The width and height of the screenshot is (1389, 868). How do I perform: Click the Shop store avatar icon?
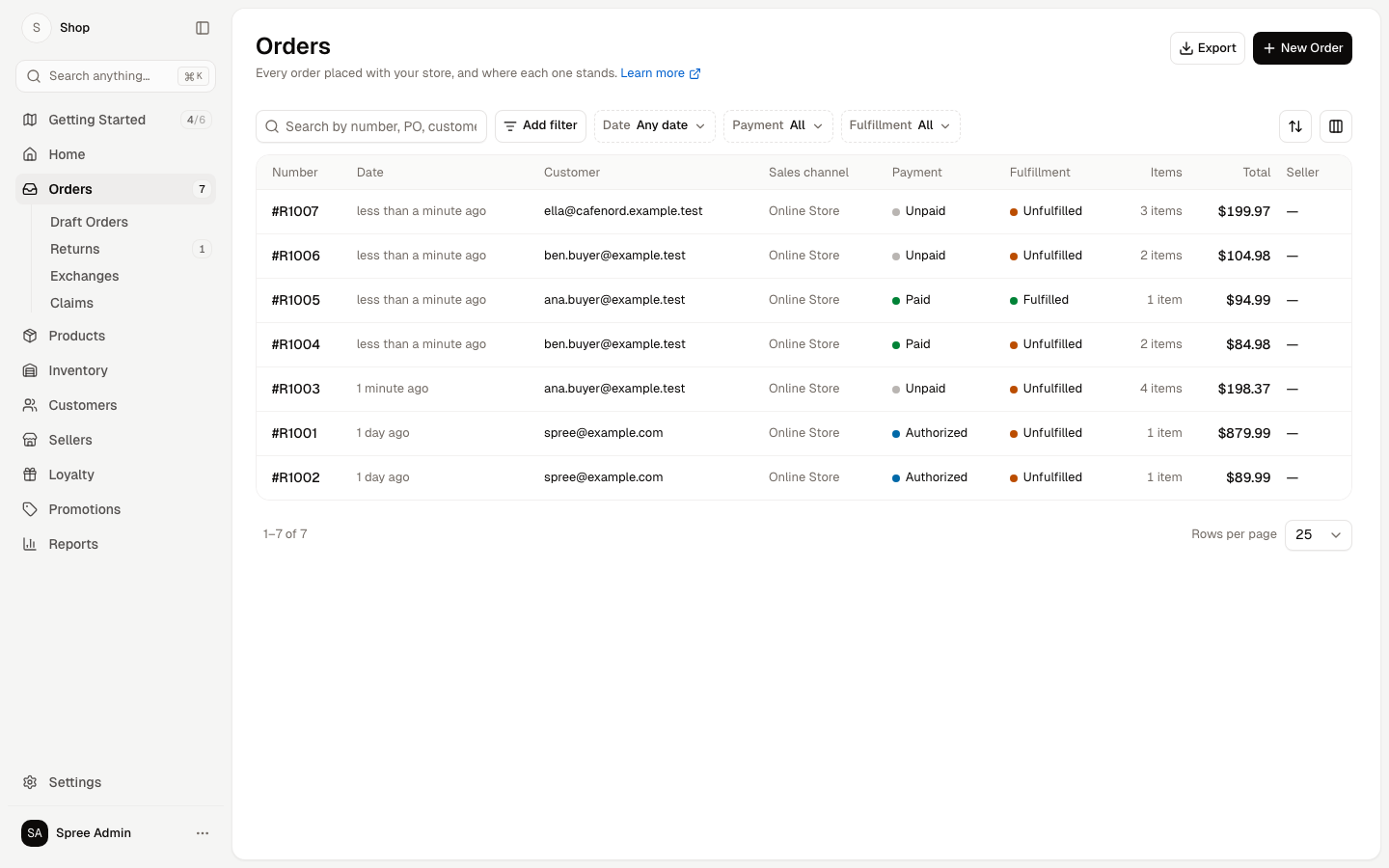[37, 28]
